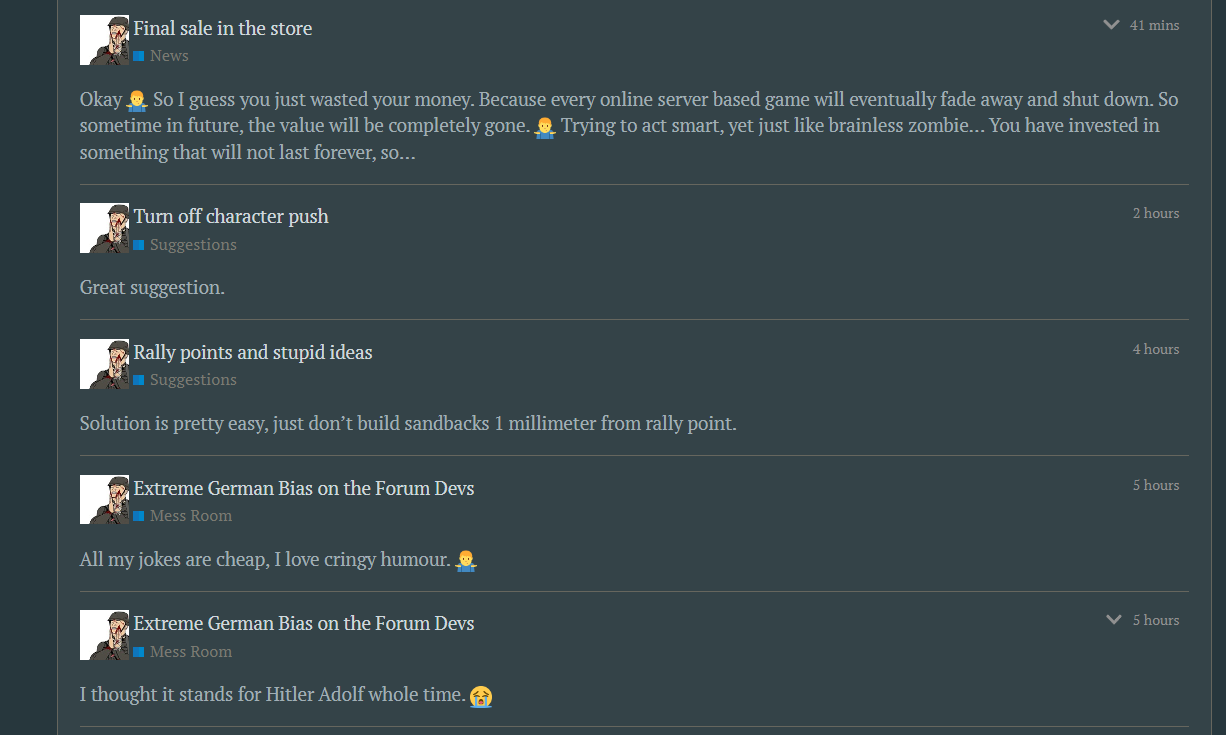Click the user avatar beside 'Final sale in the store'
This screenshot has width=1226, height=735.
(104, 40)
